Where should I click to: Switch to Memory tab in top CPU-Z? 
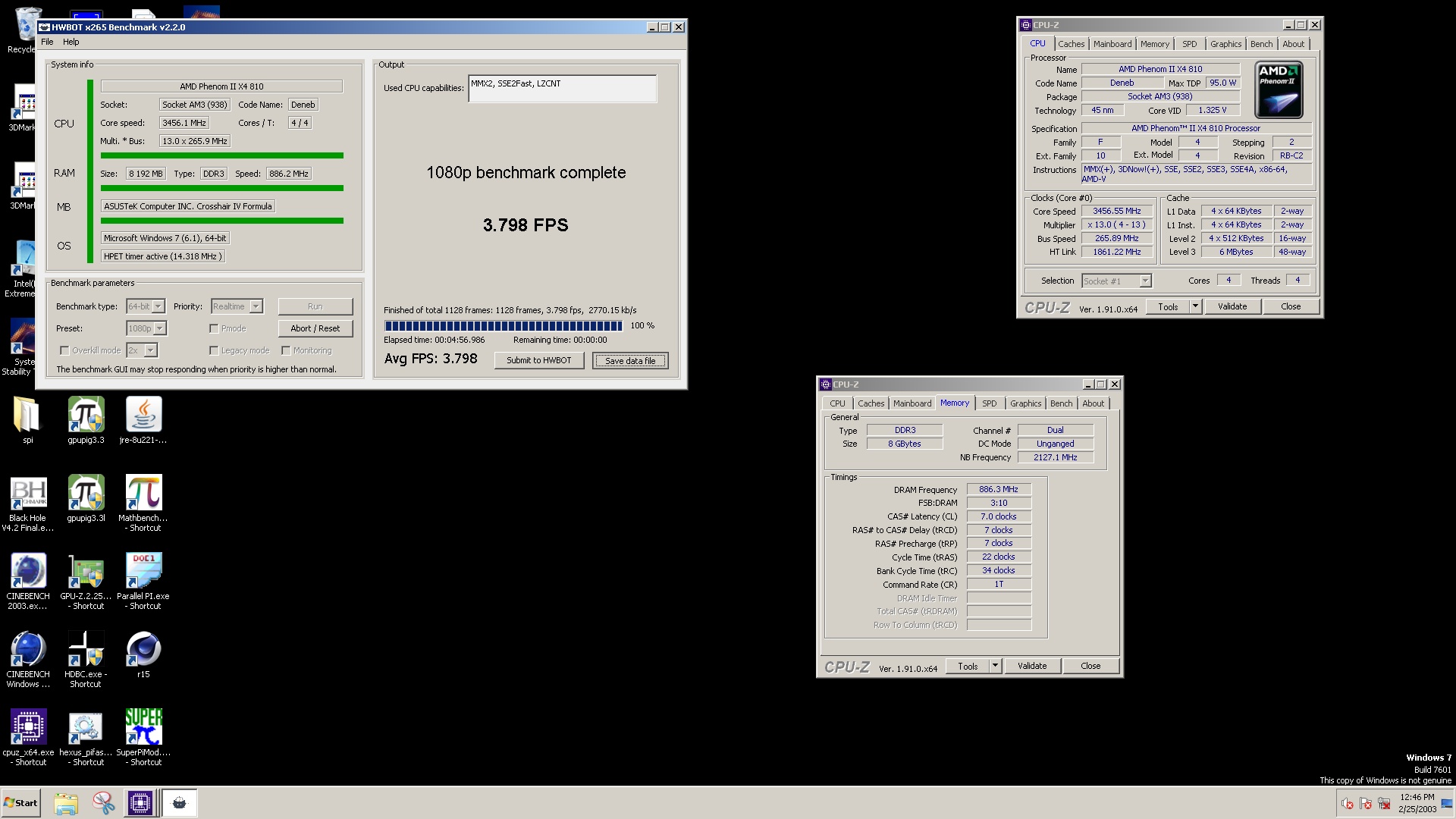(x=1155, y=44)
